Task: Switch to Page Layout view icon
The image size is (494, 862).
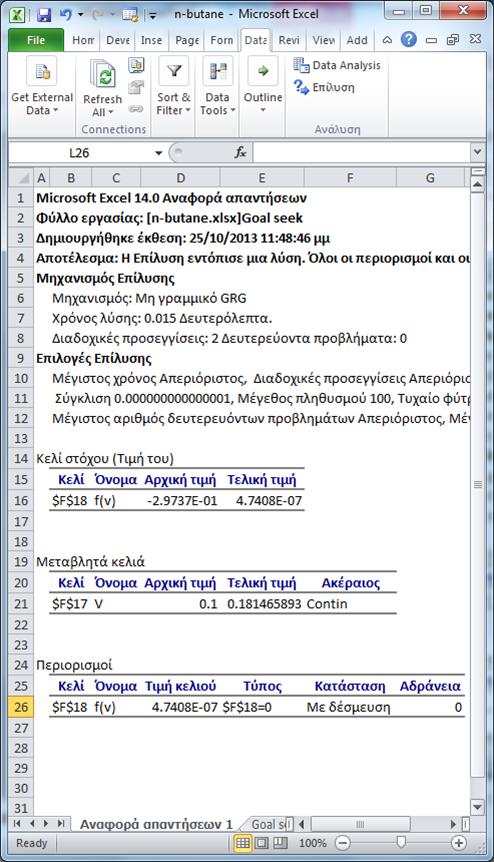Action: pyautogui.click(x=262, y=843)
